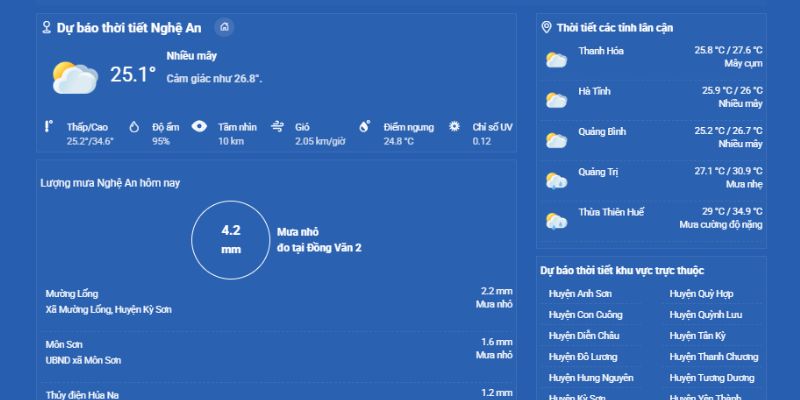This screenshot has width=800, height=400.
Task: Select Huyện Quỳ Hợp district forecast
Action: point(701,294)
